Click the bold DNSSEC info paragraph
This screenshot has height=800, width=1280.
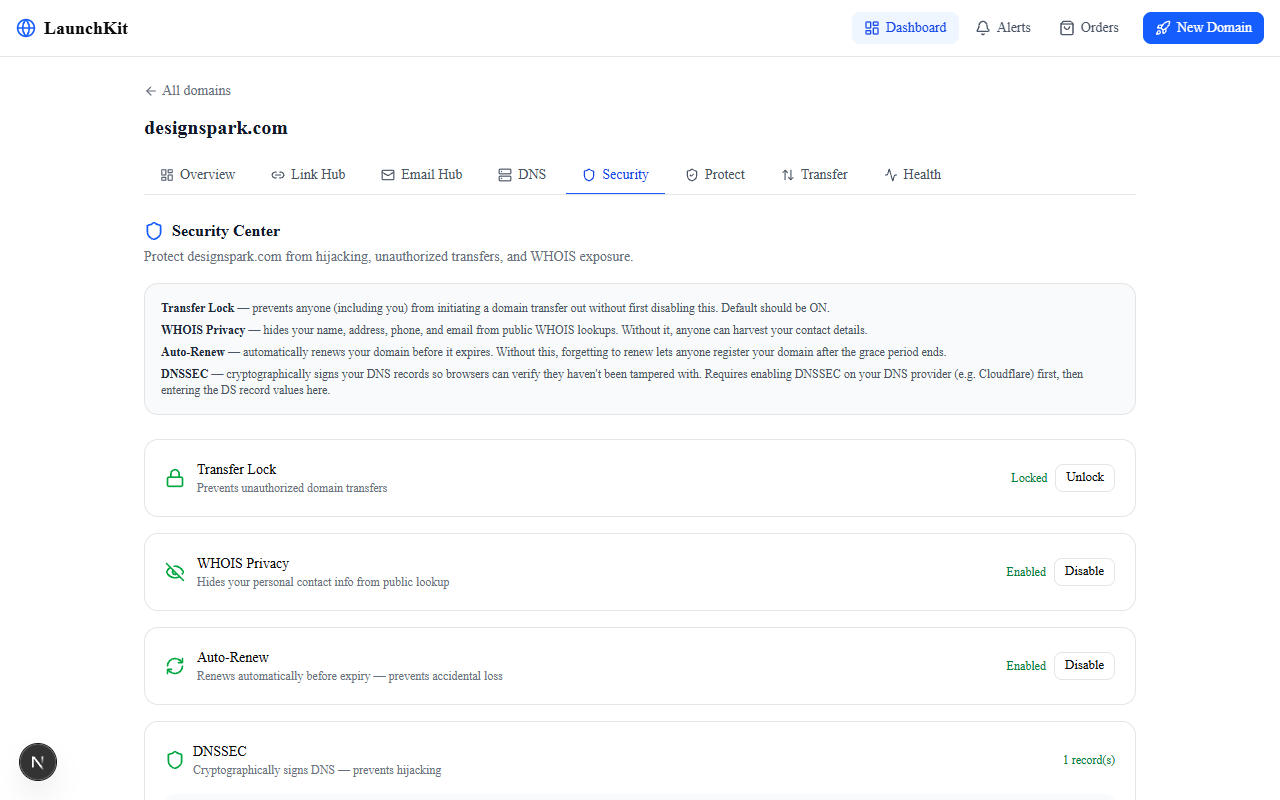(x=622, y=382)
